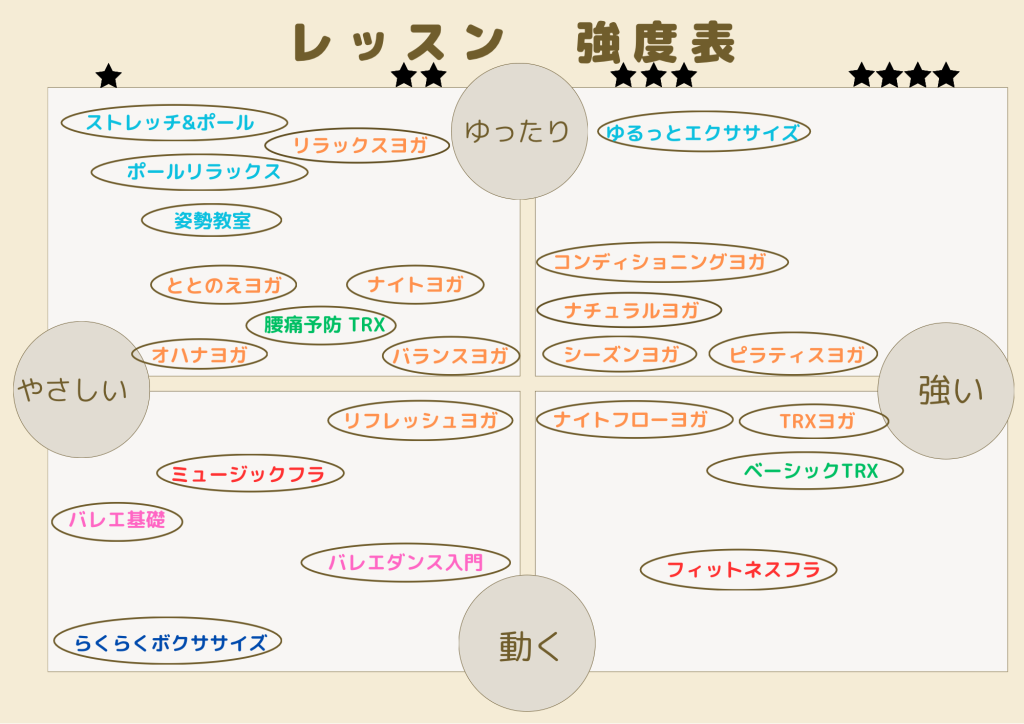Select the 動く circle at bottom
1024x724 pixels.
click(527, 643)
